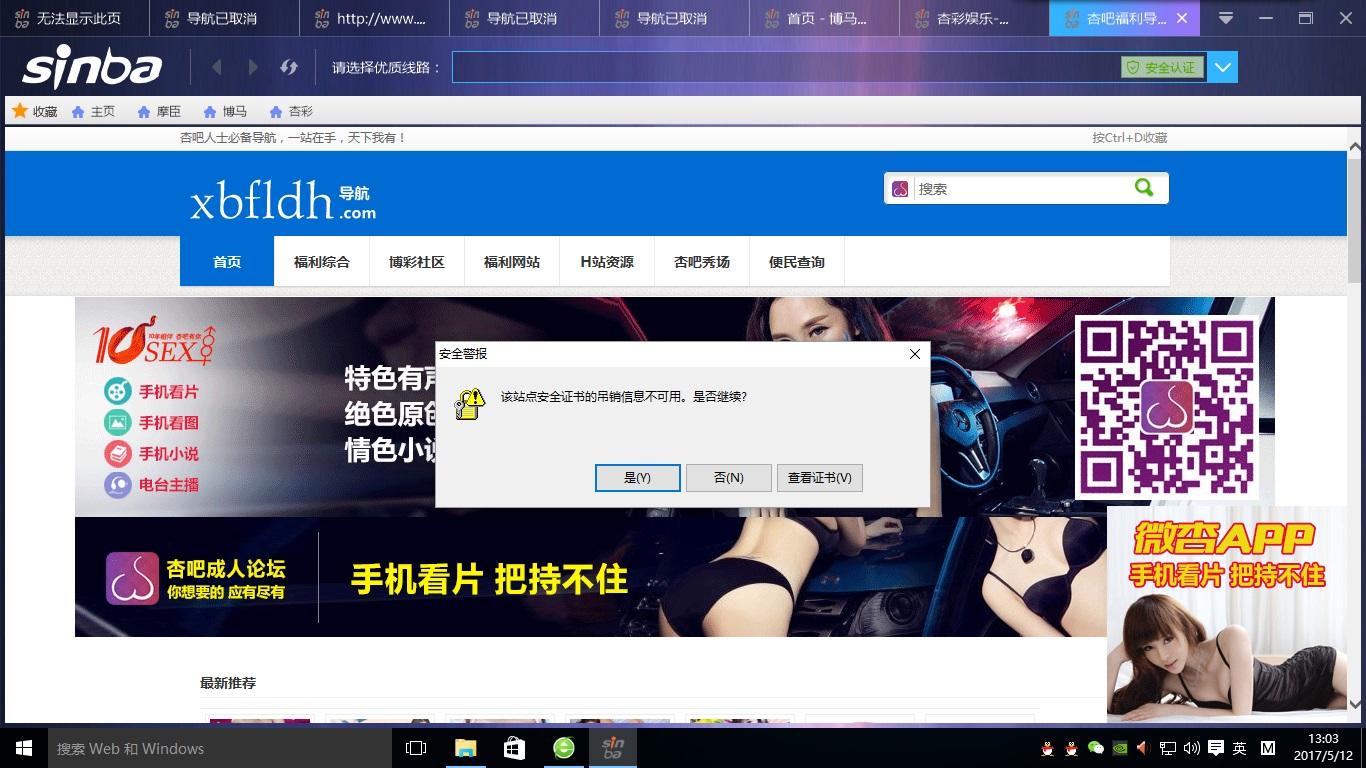Click 查看证书(V) to view the certificate
Image resolution: width=1366 pixels, height=768 pixels.
pos(819,478)
